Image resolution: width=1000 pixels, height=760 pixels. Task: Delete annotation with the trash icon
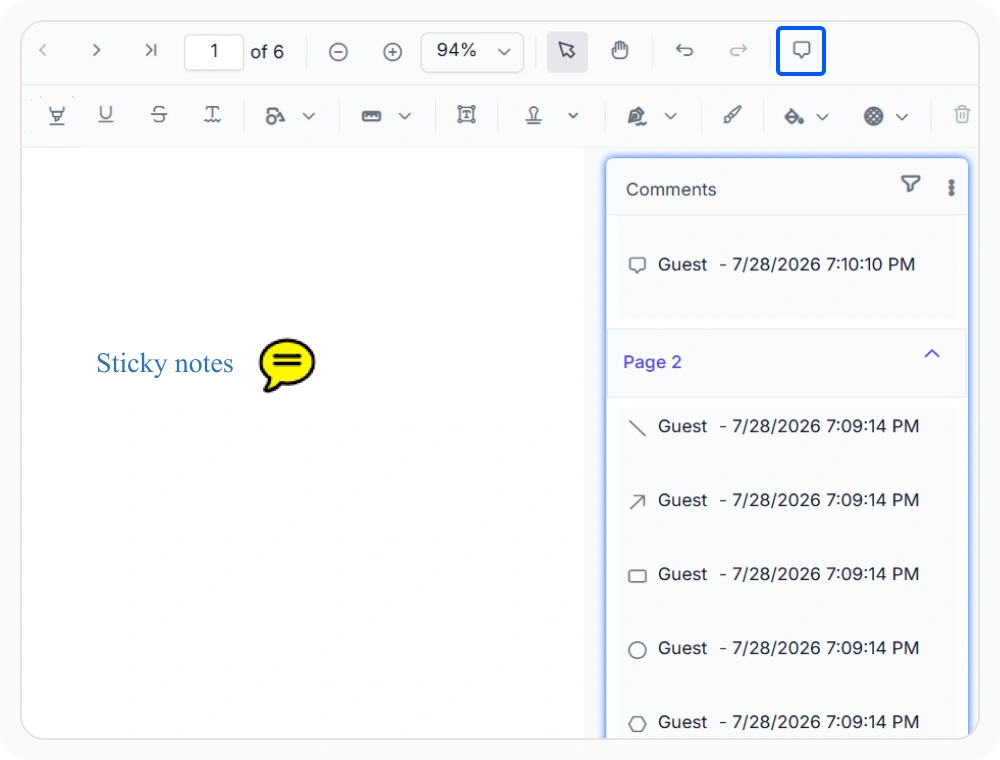[x=962, y=115]
